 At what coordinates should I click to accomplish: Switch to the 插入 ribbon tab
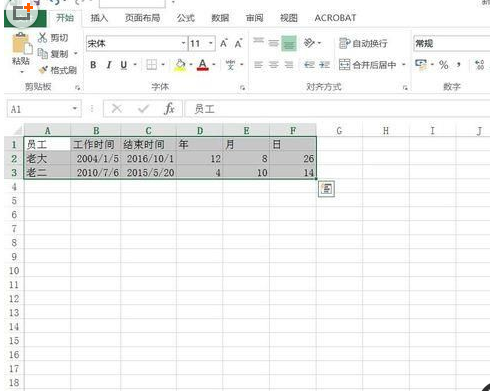click(x=99, y=18)
